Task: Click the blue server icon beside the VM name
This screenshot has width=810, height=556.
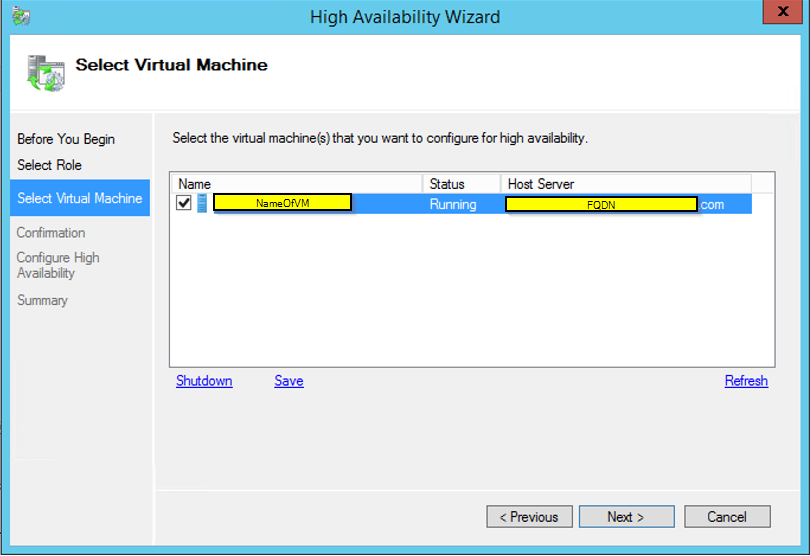Action: tap(202, 204)
